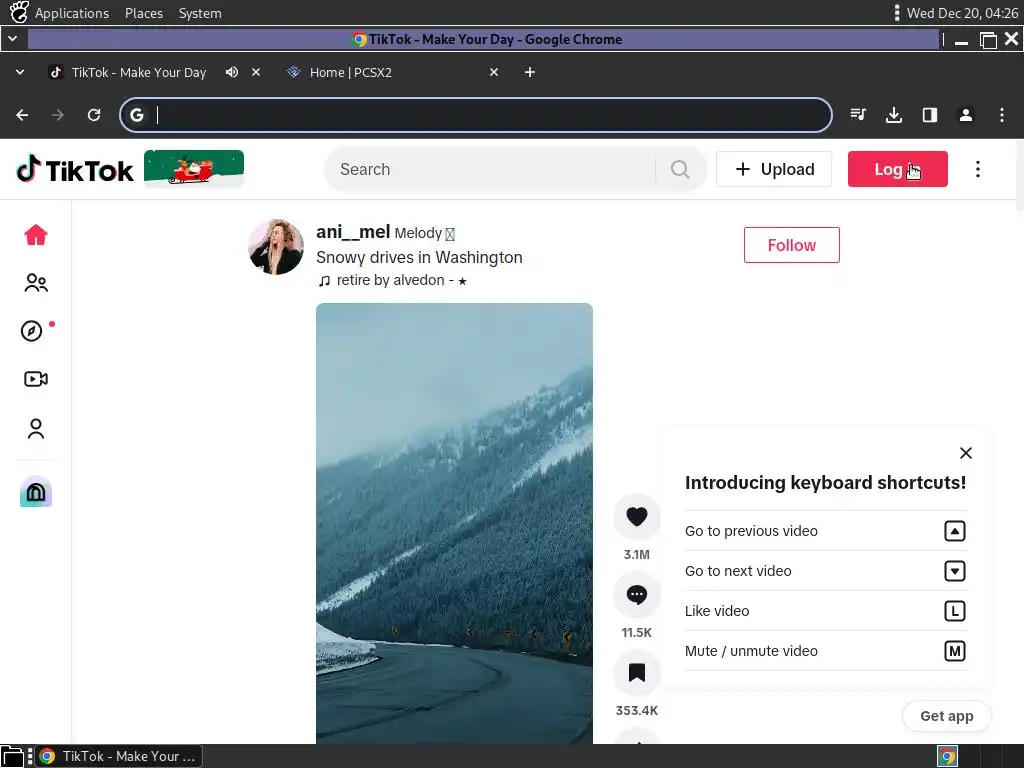Image resolution: width=1024 pixels, height=768 pixels.
Task: Focus the Chrome address bar
Action: (x=475, y=115)
